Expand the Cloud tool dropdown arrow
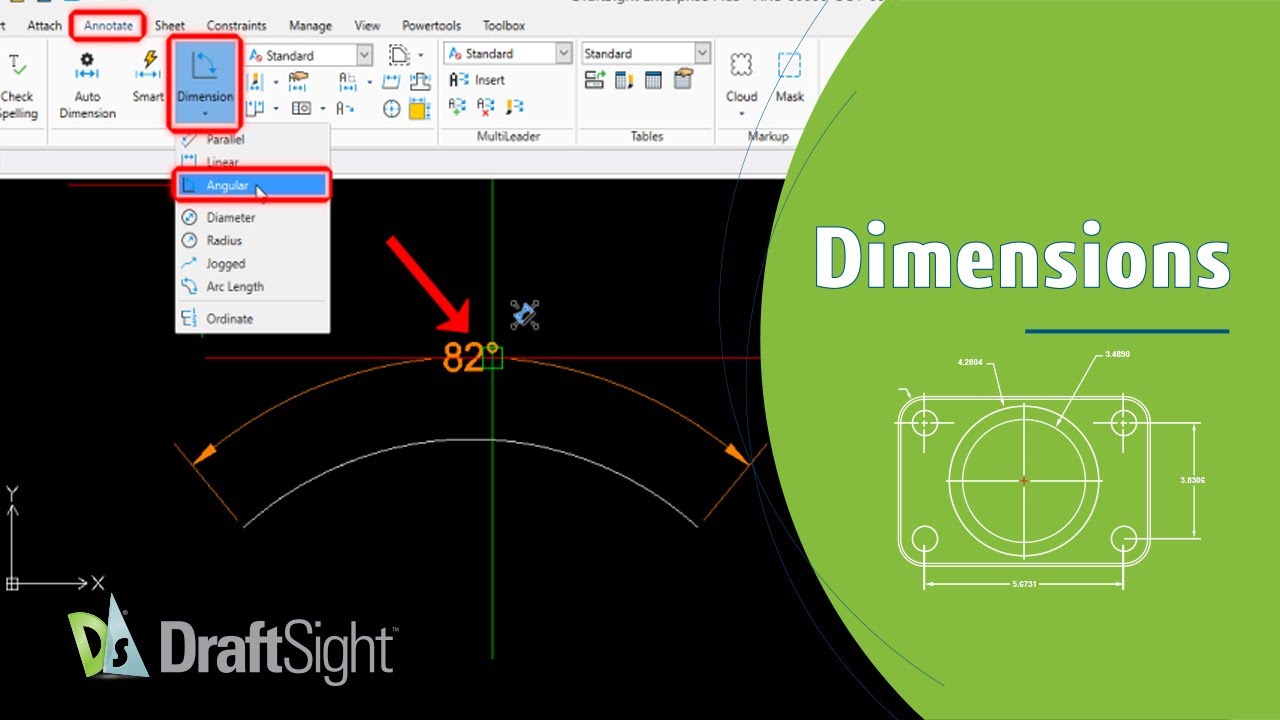This screenshot has height=720, width=1280. [x=741, y=113]
